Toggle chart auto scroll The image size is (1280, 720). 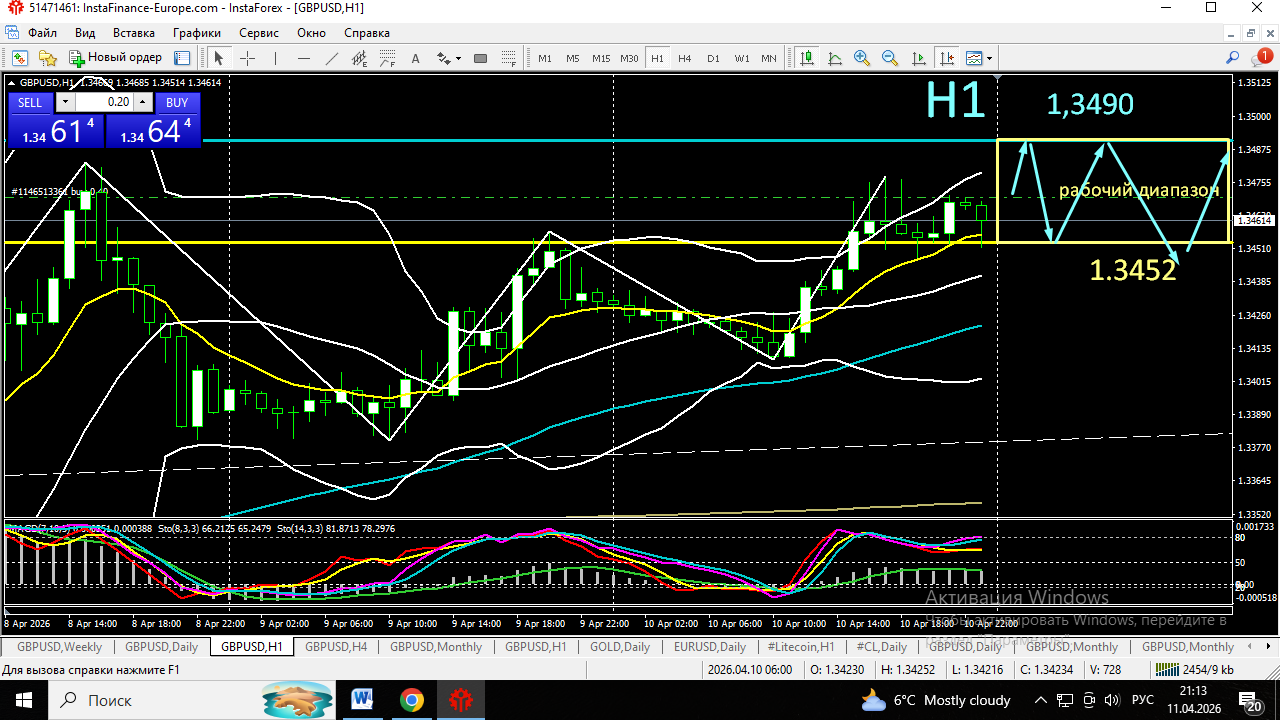[919, 58]
